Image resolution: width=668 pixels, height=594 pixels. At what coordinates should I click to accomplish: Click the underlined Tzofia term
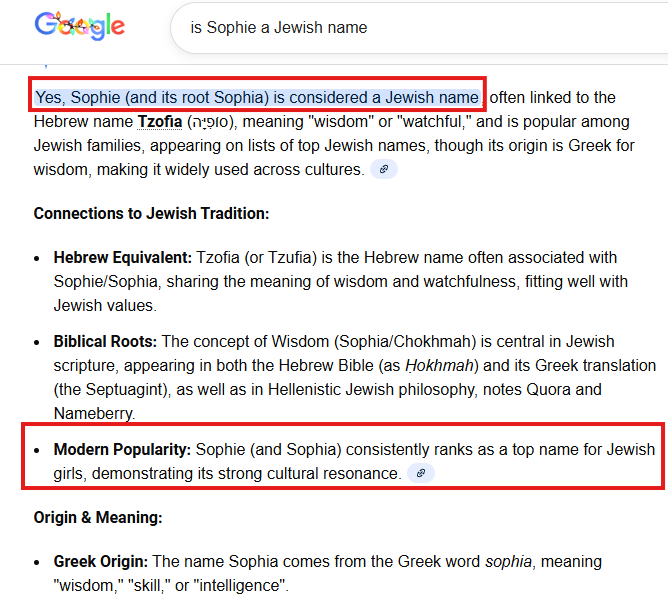tap(159, 122)
